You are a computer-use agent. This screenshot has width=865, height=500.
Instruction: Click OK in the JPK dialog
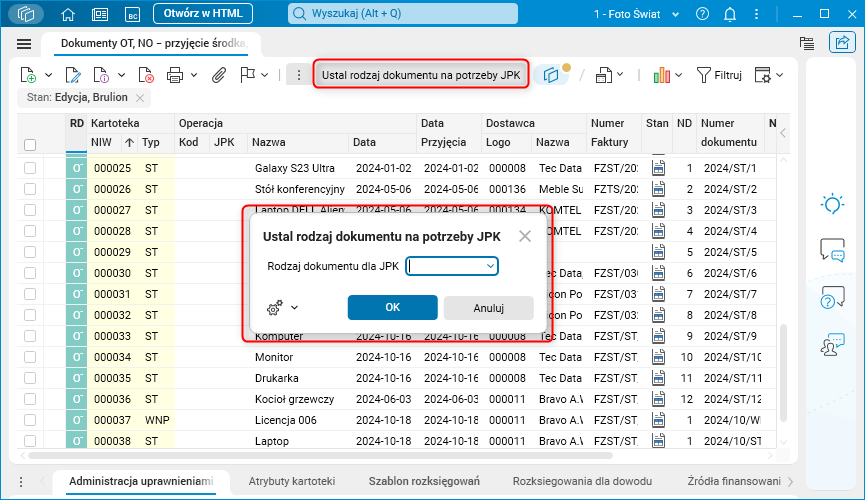tap(393, 307)
